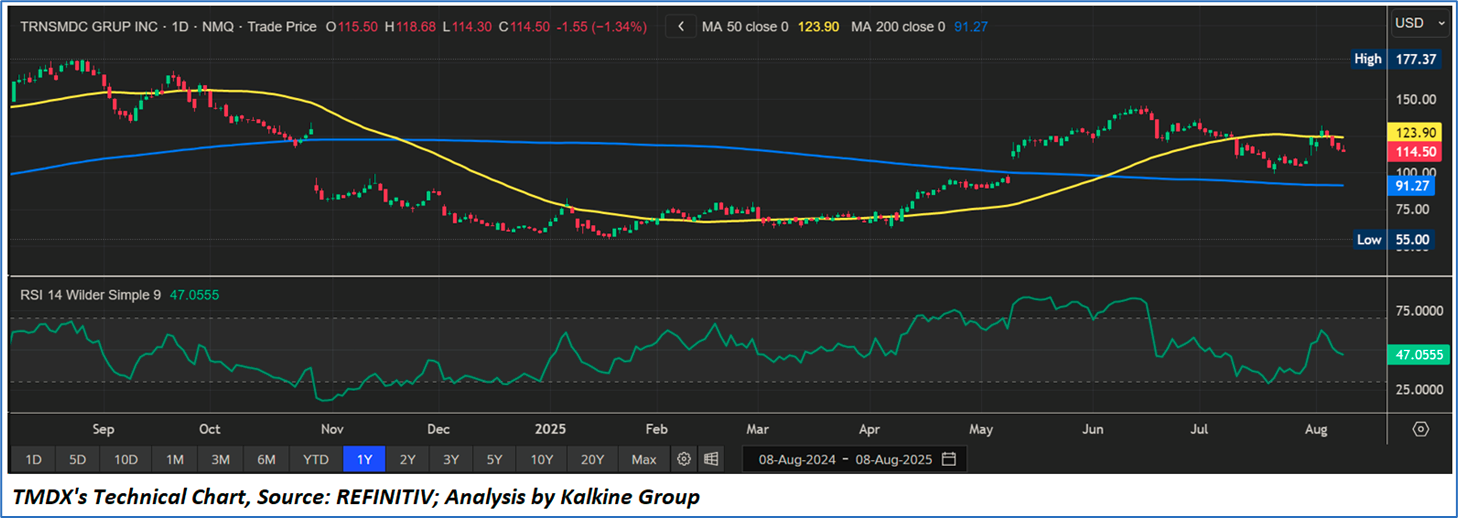Click the axis settings icon at bottom right
The width and height of the screenshot is (1458, 518).
click(1420, 429)
